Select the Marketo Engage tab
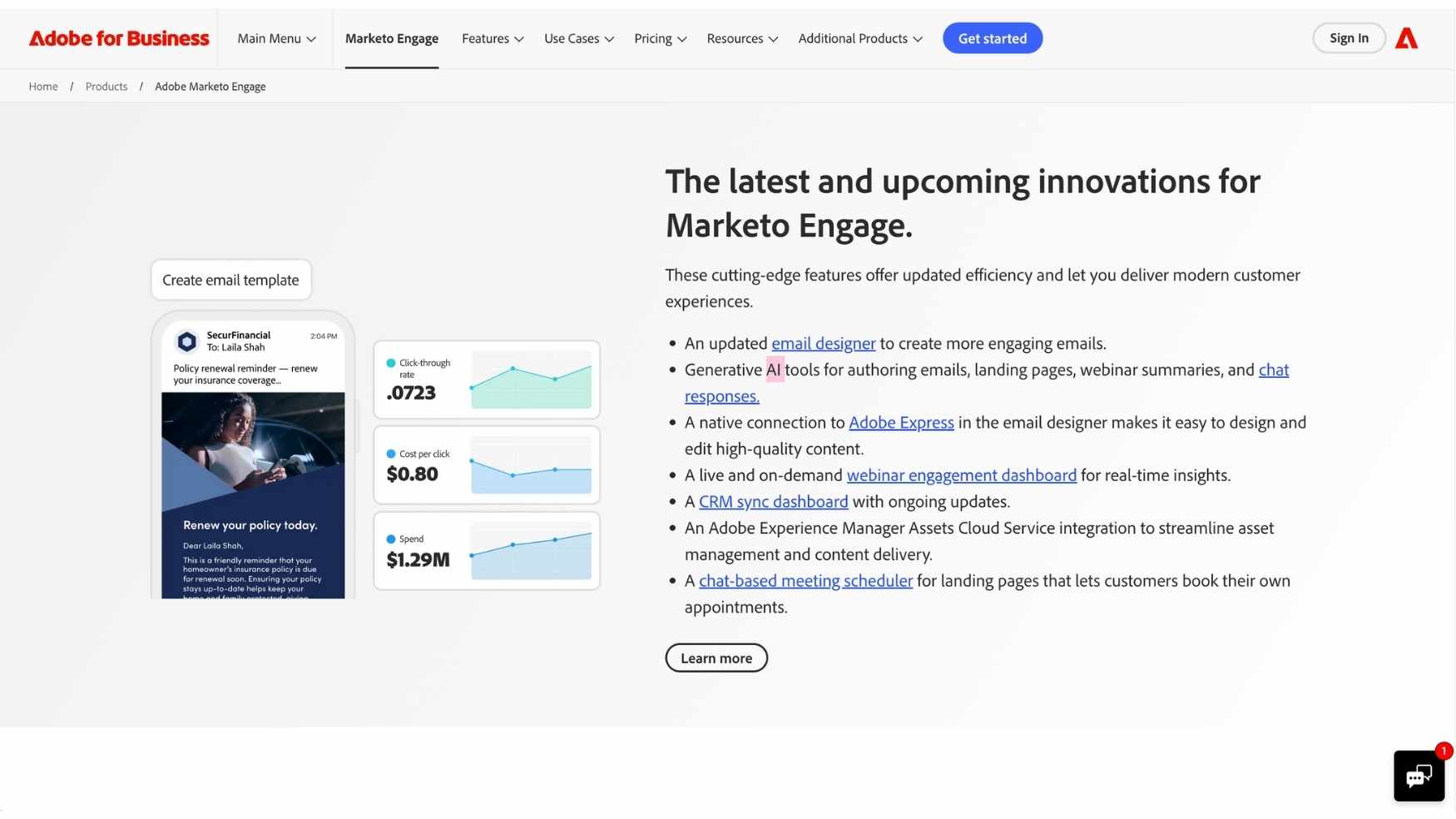 point(392,38)
